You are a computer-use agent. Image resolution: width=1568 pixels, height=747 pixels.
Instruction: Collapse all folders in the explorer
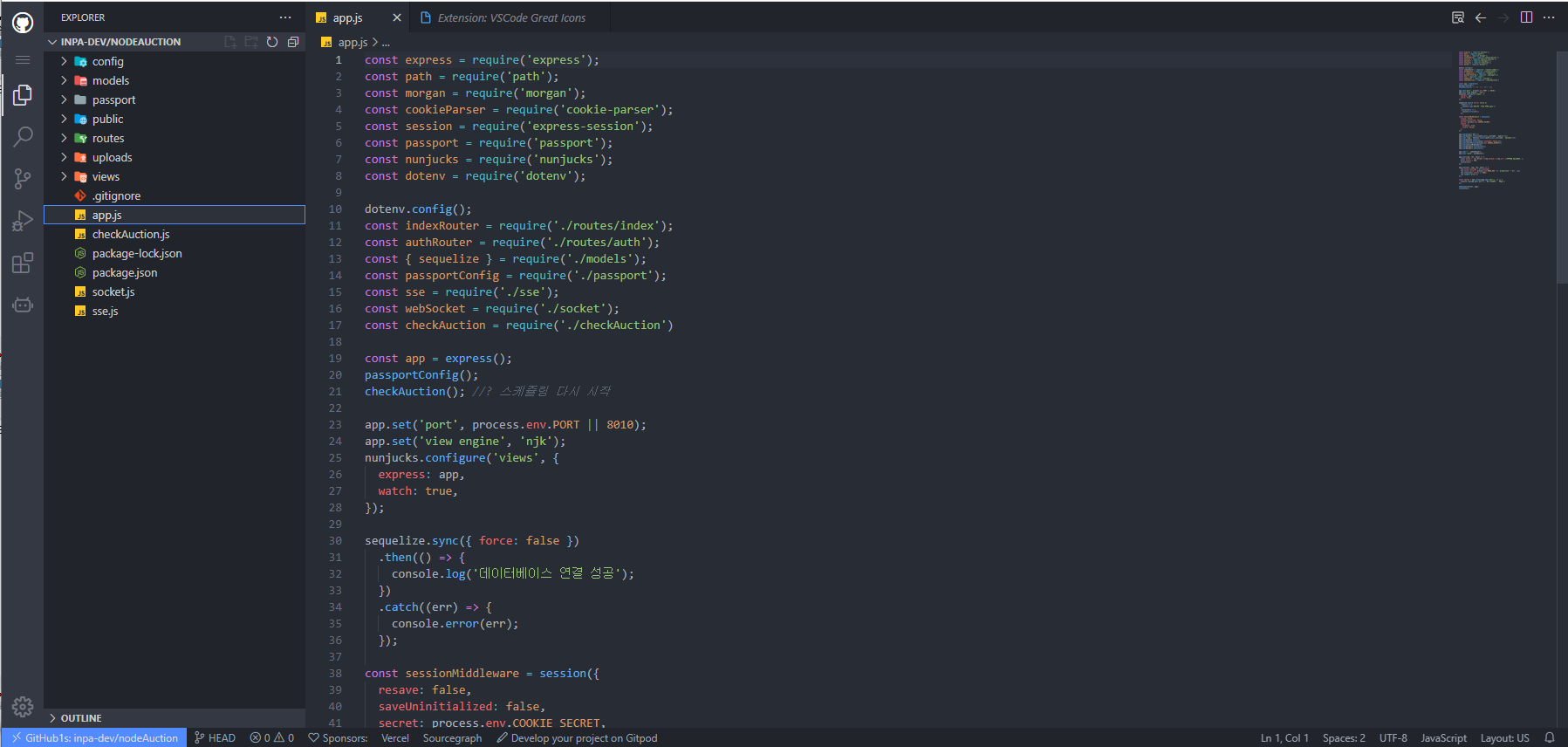tap(293, 42)
